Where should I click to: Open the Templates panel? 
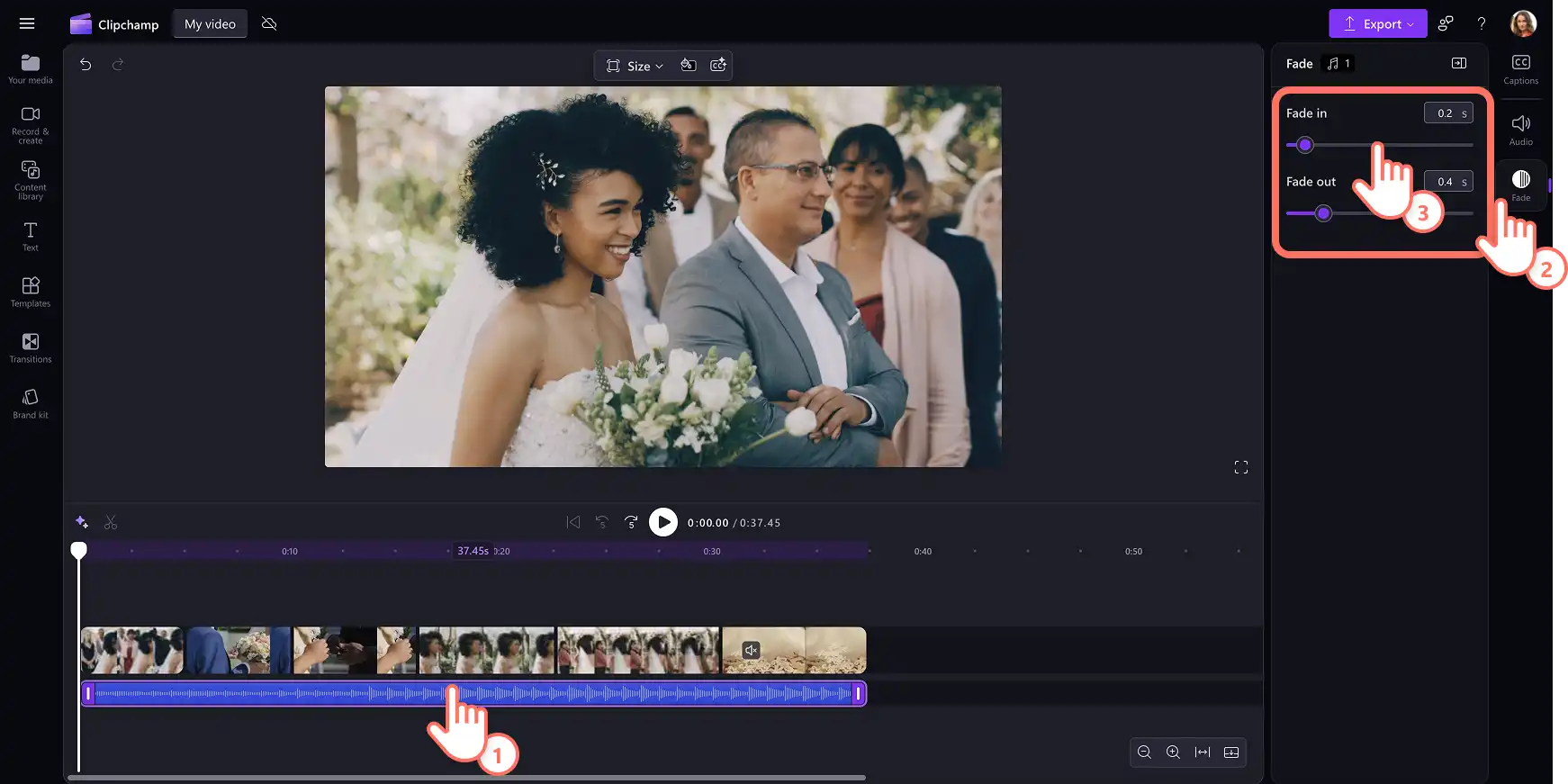coord(31,292)
